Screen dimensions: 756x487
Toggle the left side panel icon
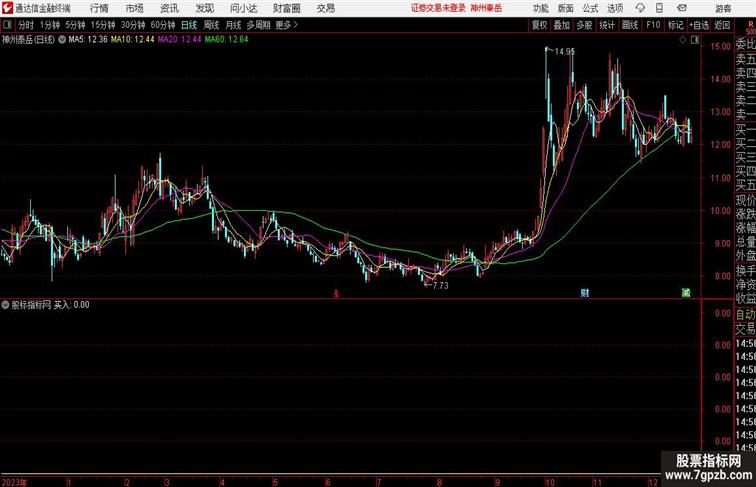tap(7, 25)
